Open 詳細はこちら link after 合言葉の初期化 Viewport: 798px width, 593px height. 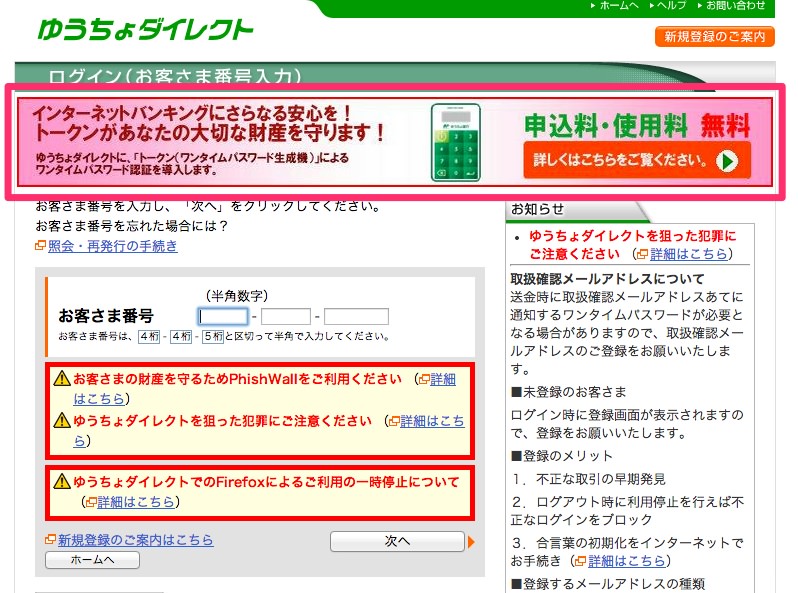(x=626, y=561)
